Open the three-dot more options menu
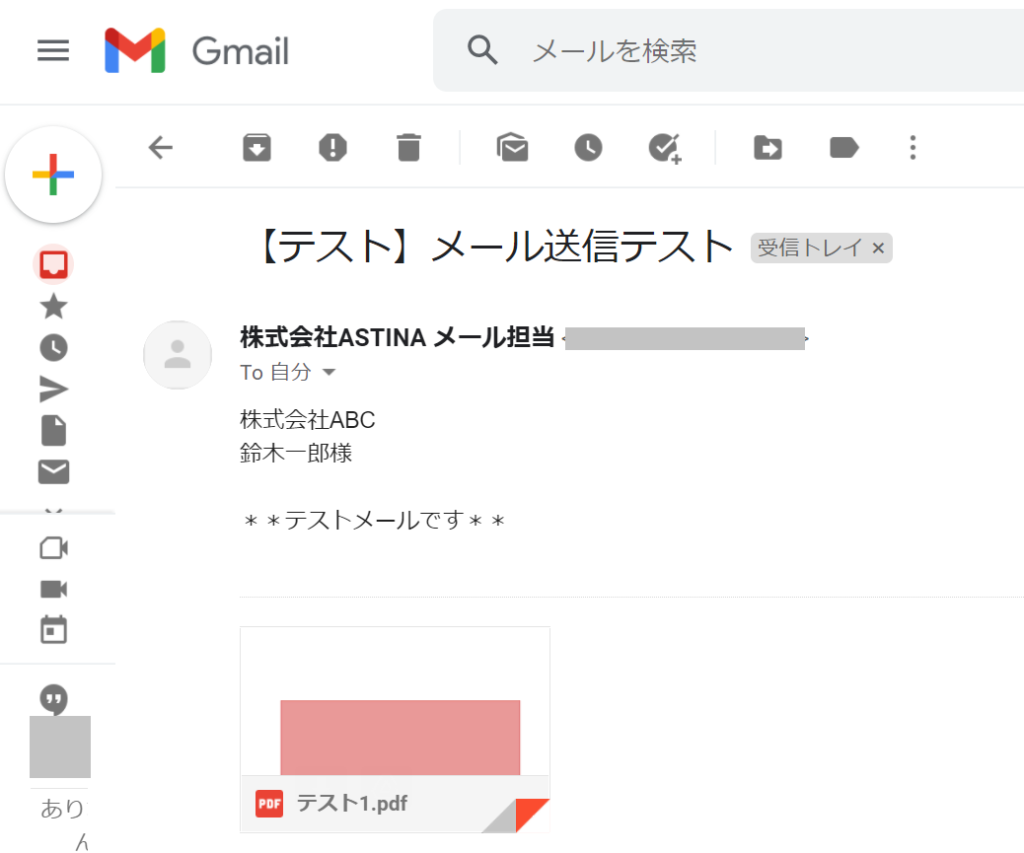The width and height of the screenshot is (1024, 853). (913, 148)
